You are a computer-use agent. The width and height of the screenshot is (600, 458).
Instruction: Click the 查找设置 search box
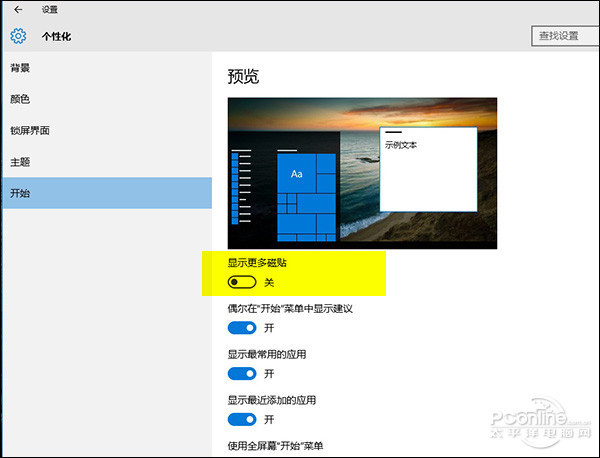pos(565,36)
